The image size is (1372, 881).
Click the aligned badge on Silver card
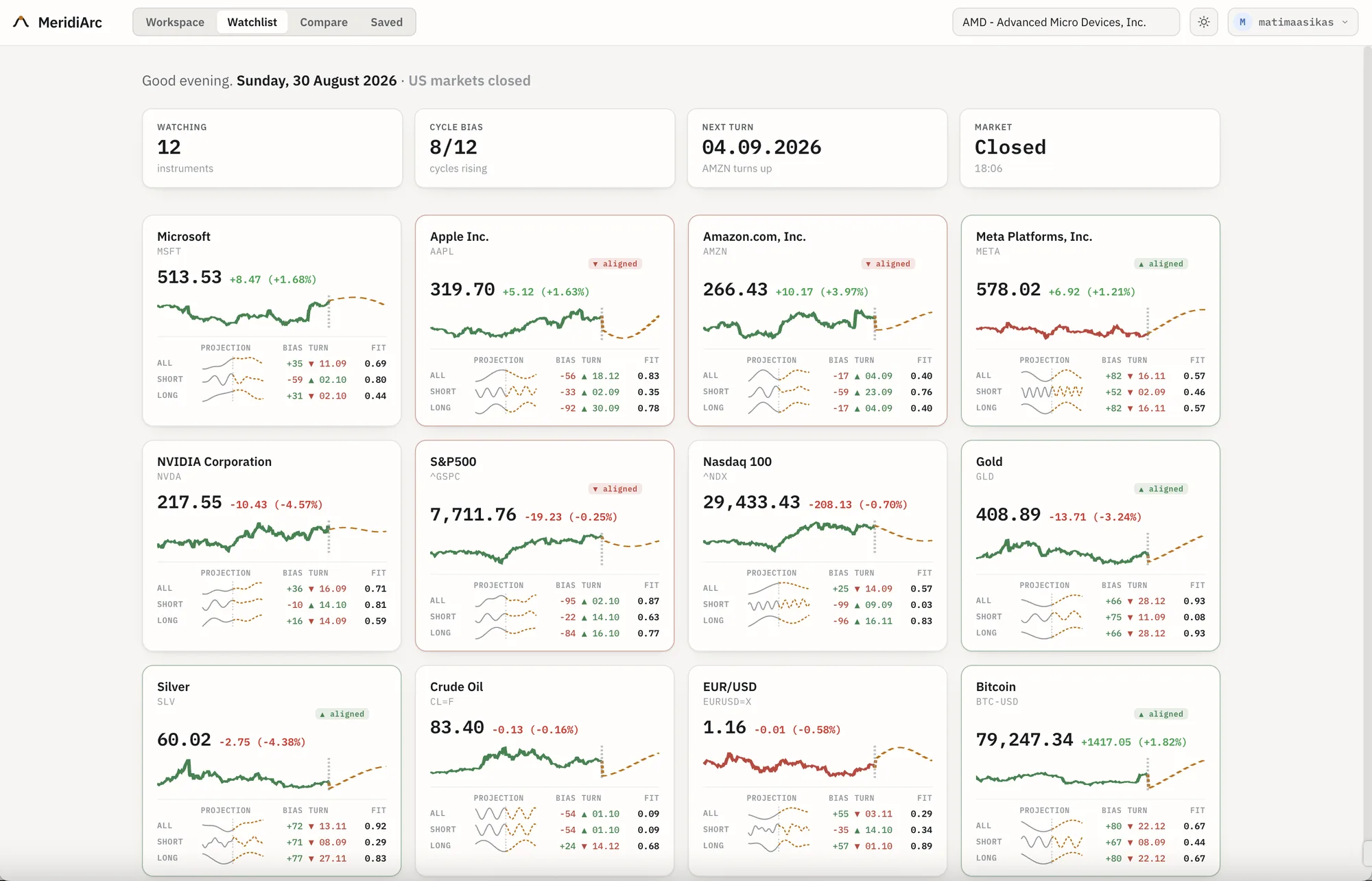[x=342, y=714]
